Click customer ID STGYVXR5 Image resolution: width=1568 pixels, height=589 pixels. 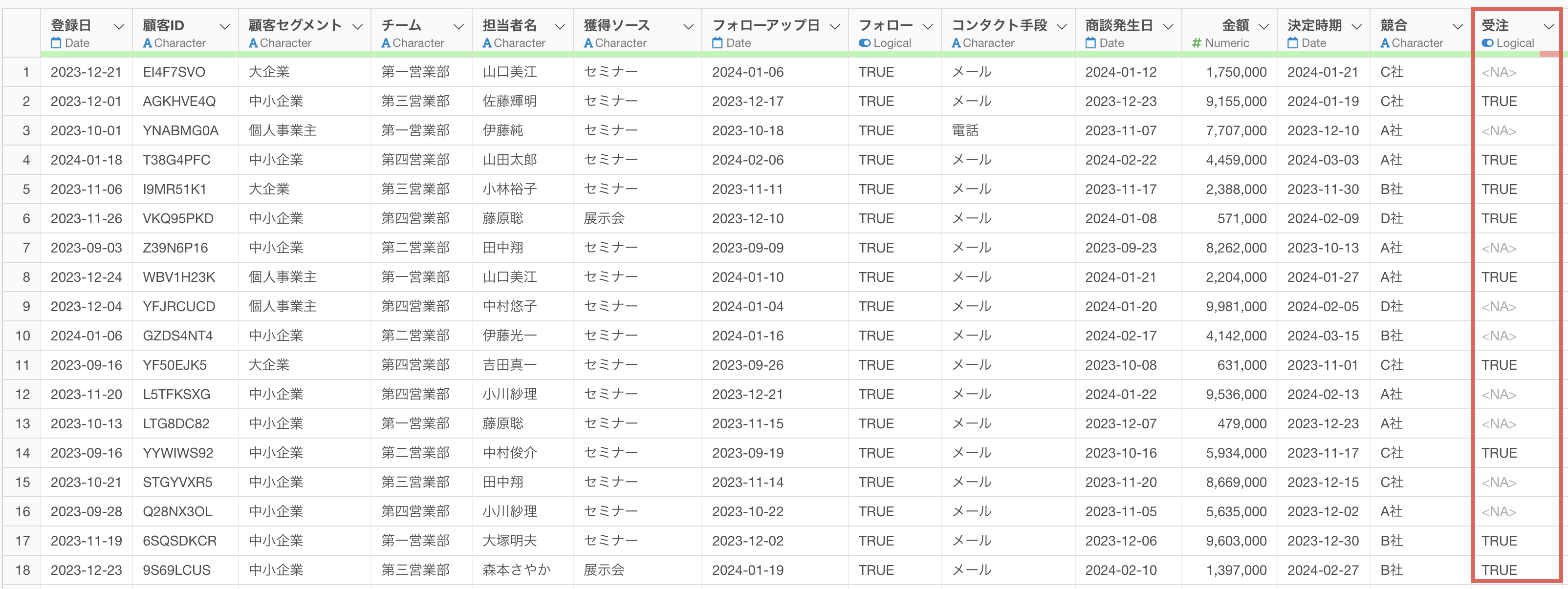click(x=177, y=483)
